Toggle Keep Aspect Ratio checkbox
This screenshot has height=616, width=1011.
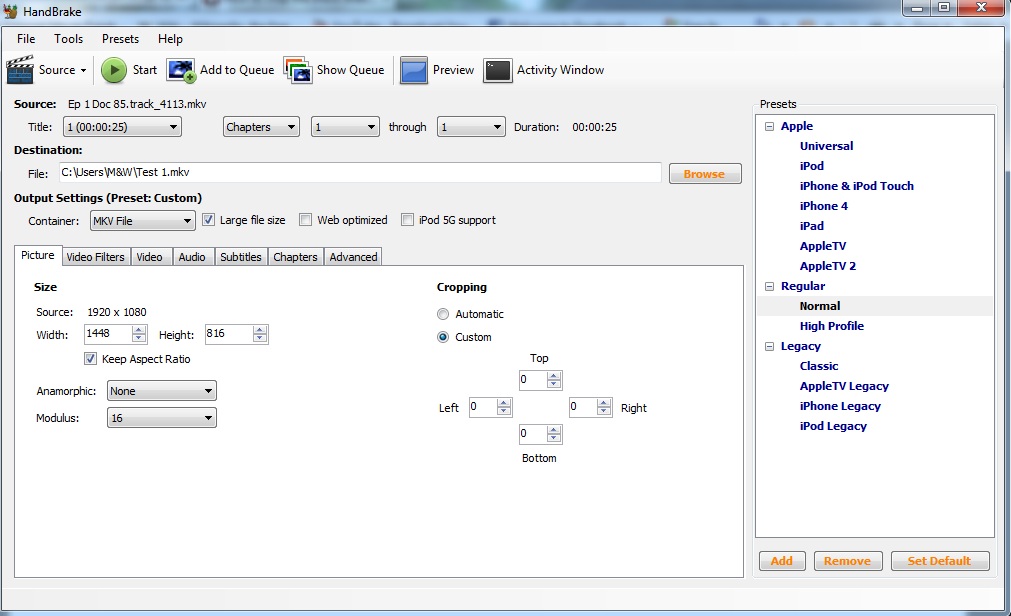click(x=90, y=359)
